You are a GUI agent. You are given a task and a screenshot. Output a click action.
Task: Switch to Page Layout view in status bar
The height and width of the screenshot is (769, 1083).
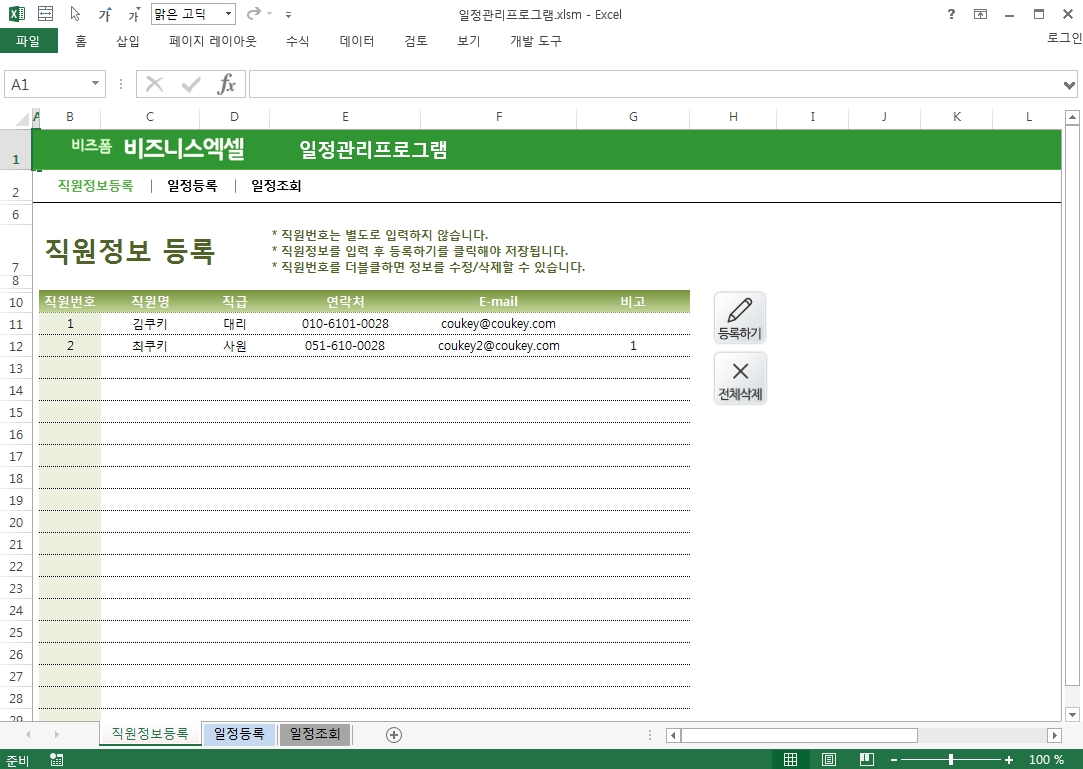[829, 760]
